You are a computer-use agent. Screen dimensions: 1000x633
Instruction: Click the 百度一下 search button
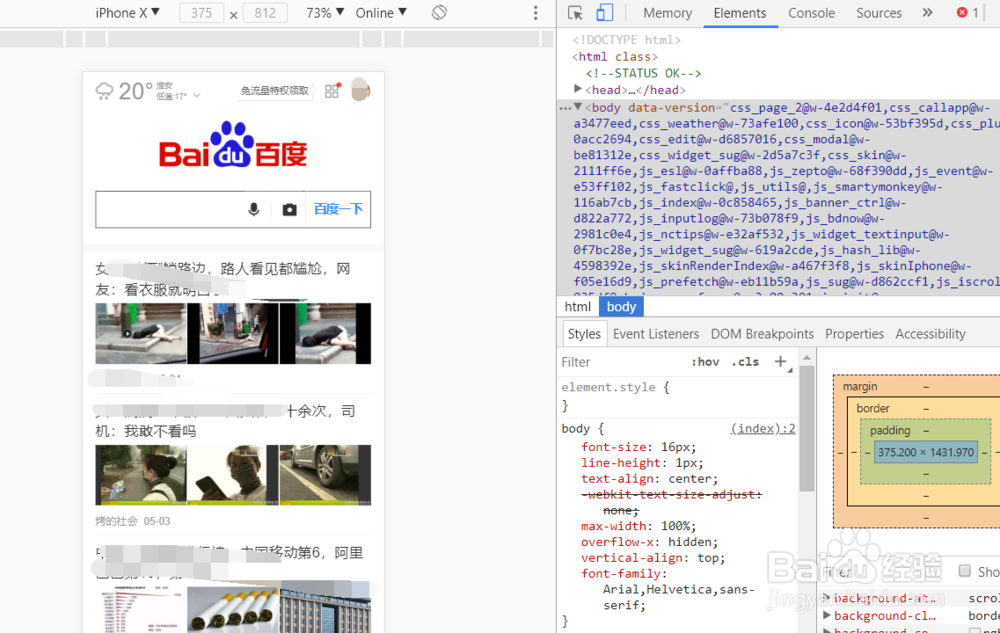[x=338, y=209]
